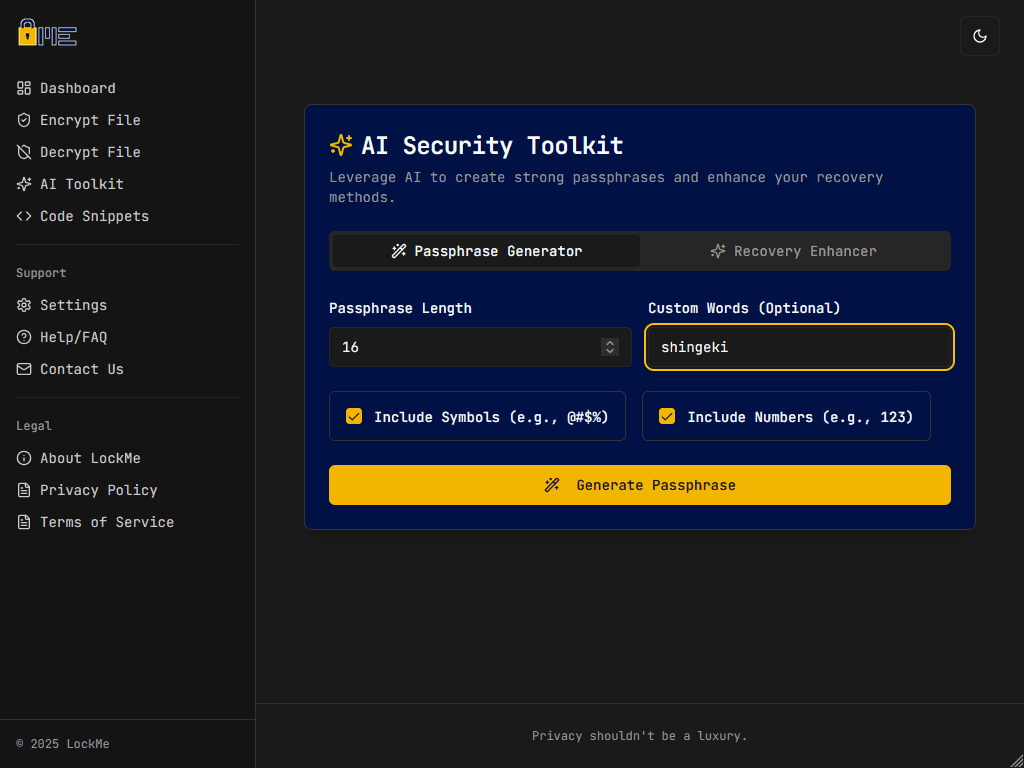Open AI Toolkit sidebar link
The height and width of the screenshot is (768, 1024).
70,184
